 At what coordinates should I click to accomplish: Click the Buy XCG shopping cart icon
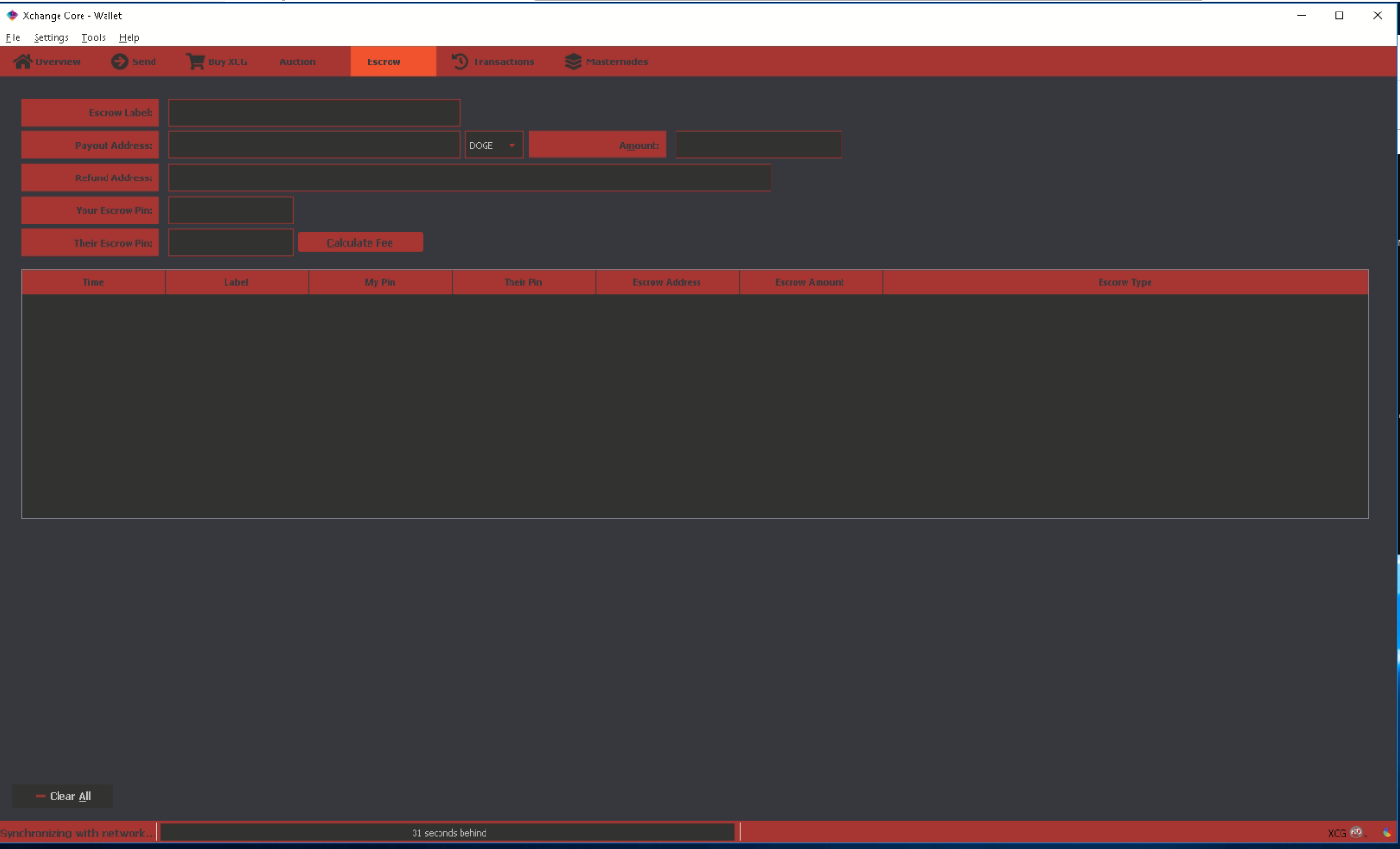196,61
